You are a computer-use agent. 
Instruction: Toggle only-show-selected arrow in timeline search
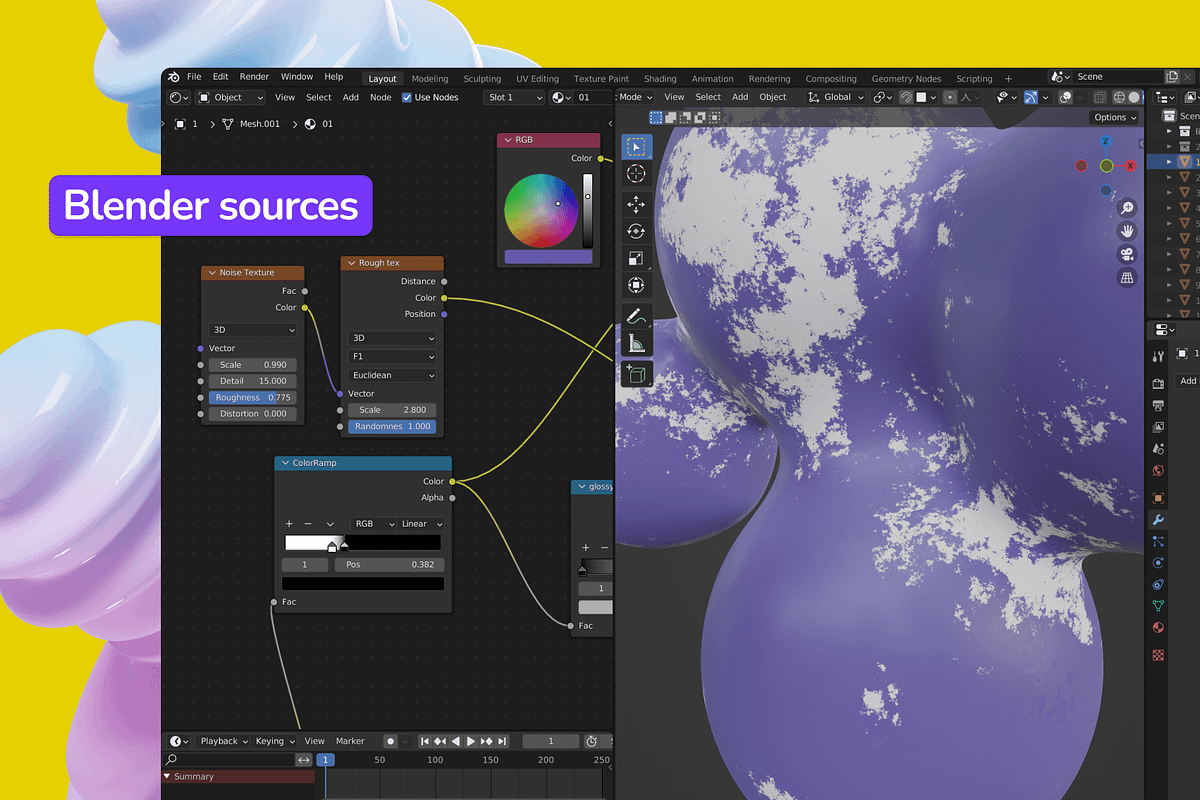304,760
